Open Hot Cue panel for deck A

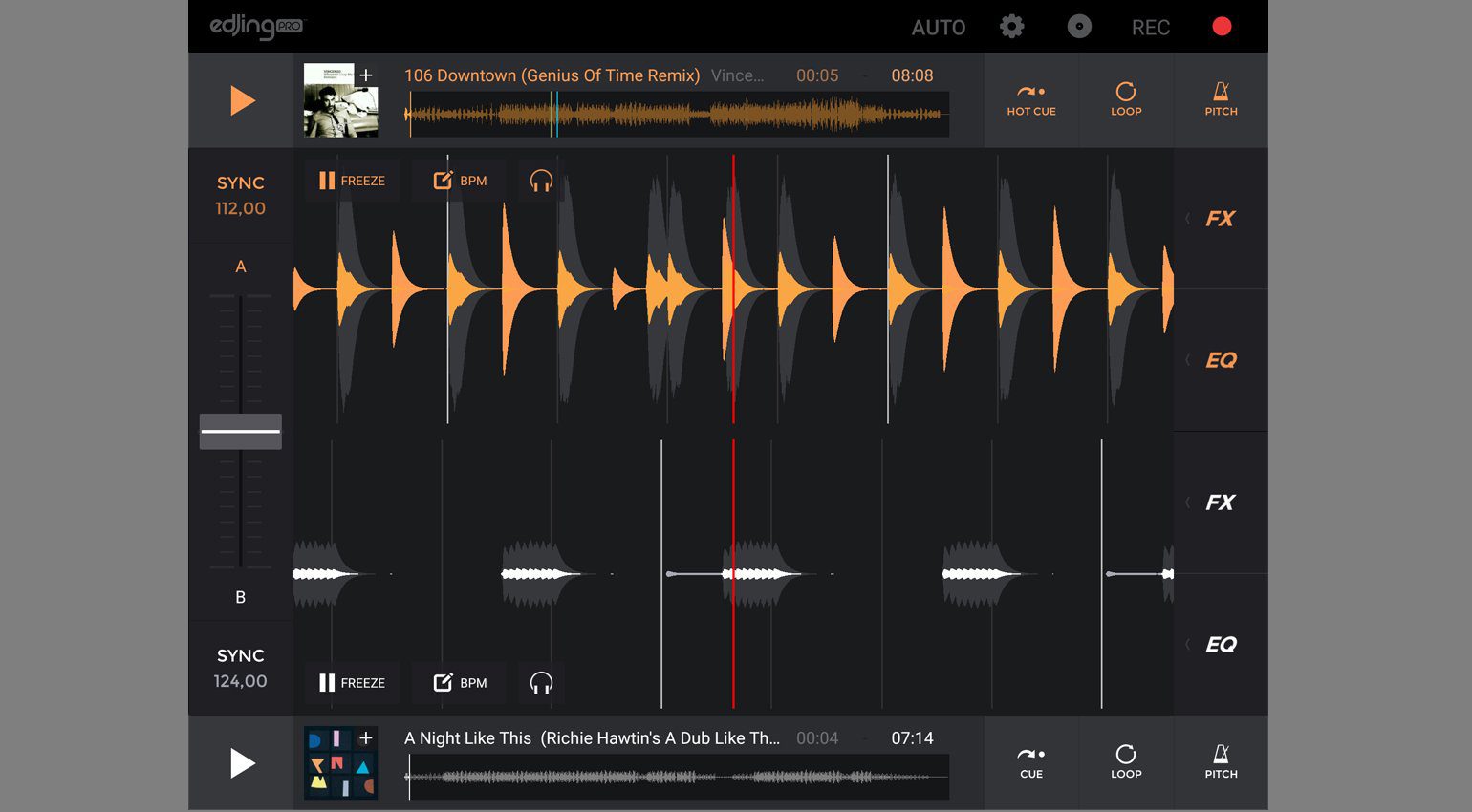[1031, 100]
